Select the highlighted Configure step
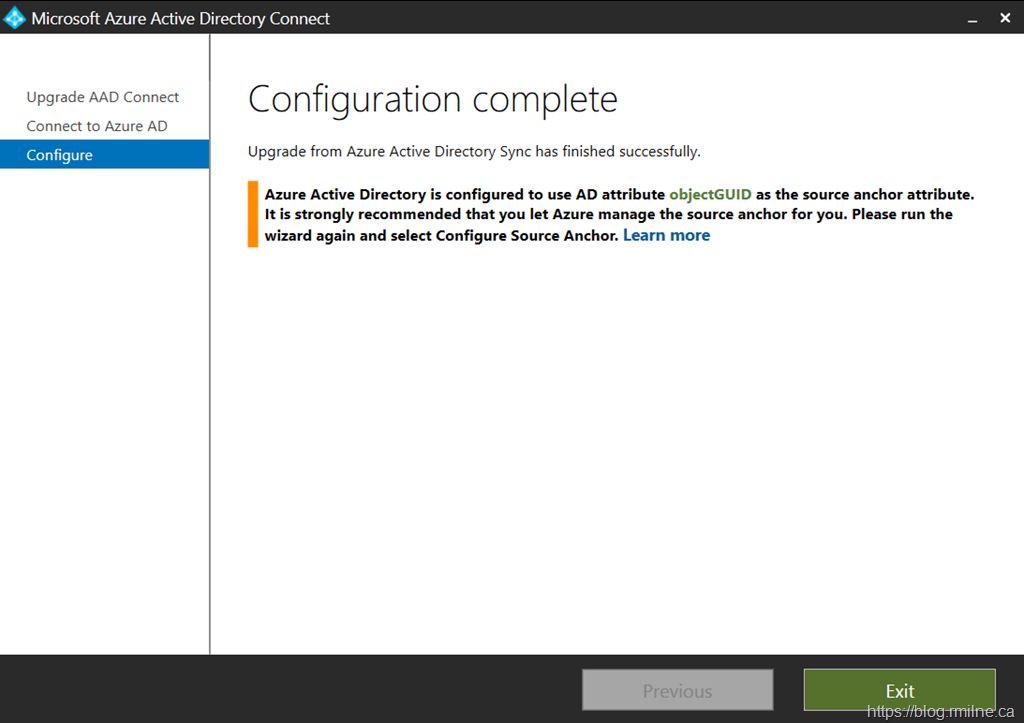This screenshot has width=1024, height=723. click(60, 155)
